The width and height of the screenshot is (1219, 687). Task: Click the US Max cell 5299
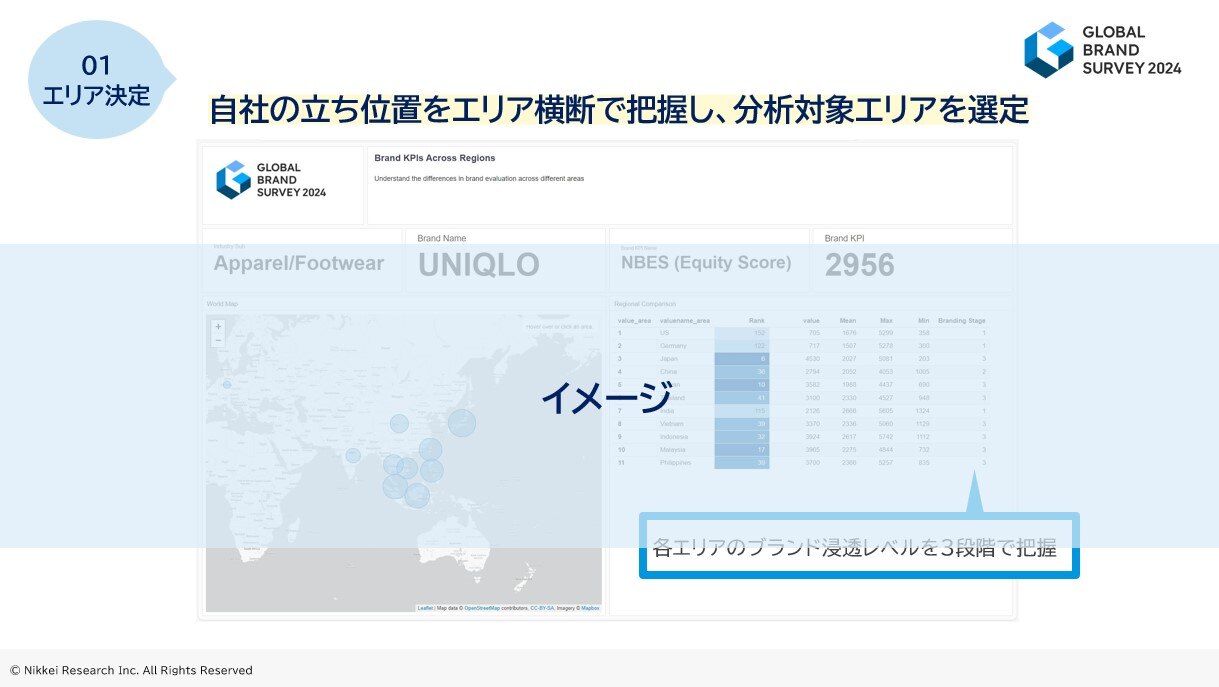[x=886, y=333]
